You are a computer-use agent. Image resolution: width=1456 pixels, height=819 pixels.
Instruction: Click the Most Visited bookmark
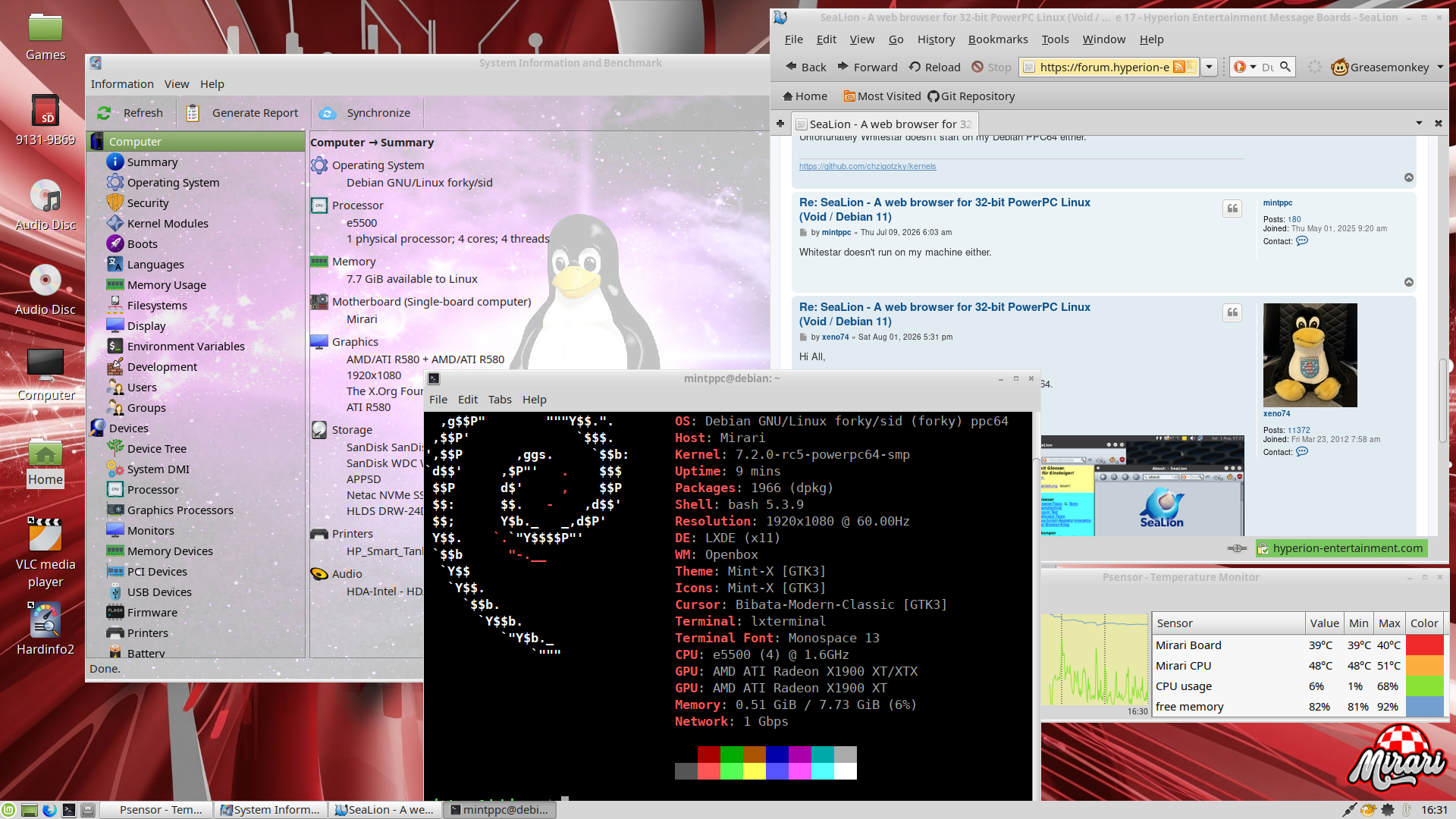(883, 96)
